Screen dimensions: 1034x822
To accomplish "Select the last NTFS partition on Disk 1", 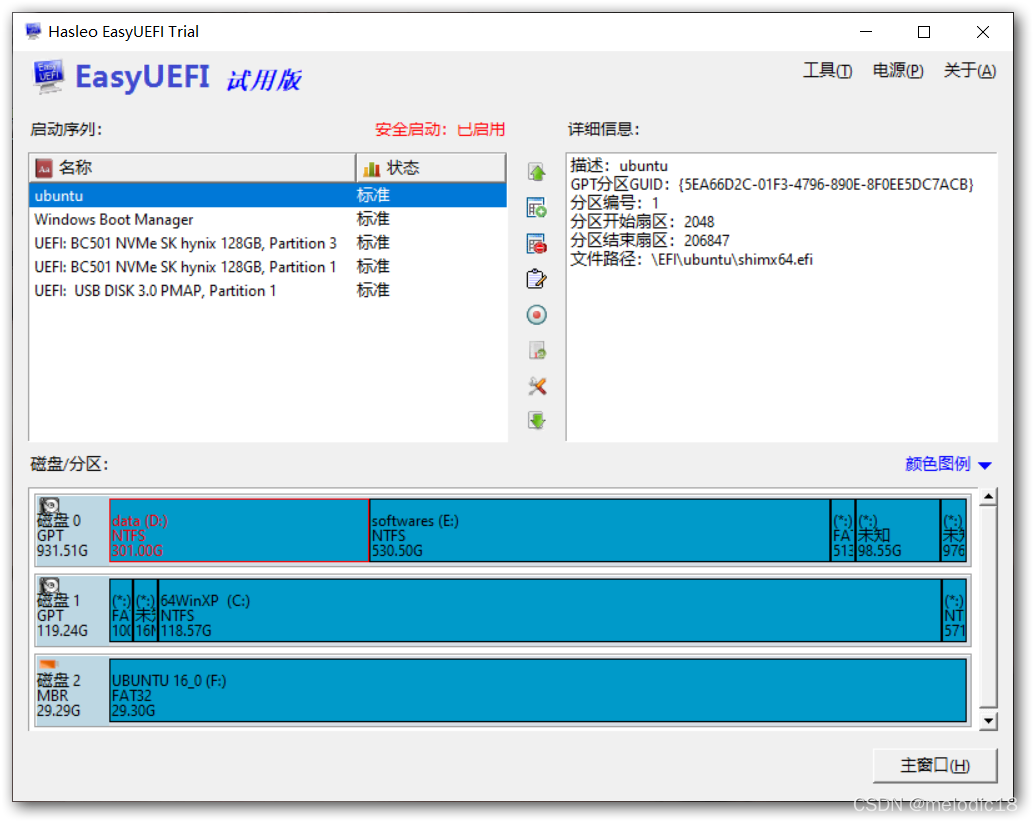I will point(954,610).
